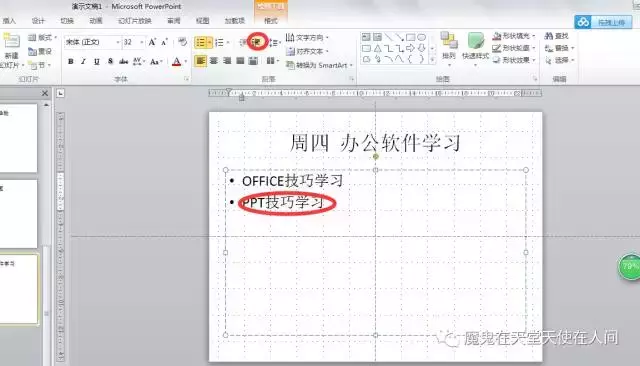Toggle Center alignment
This screenshot has width=640, height=366.
214,61
